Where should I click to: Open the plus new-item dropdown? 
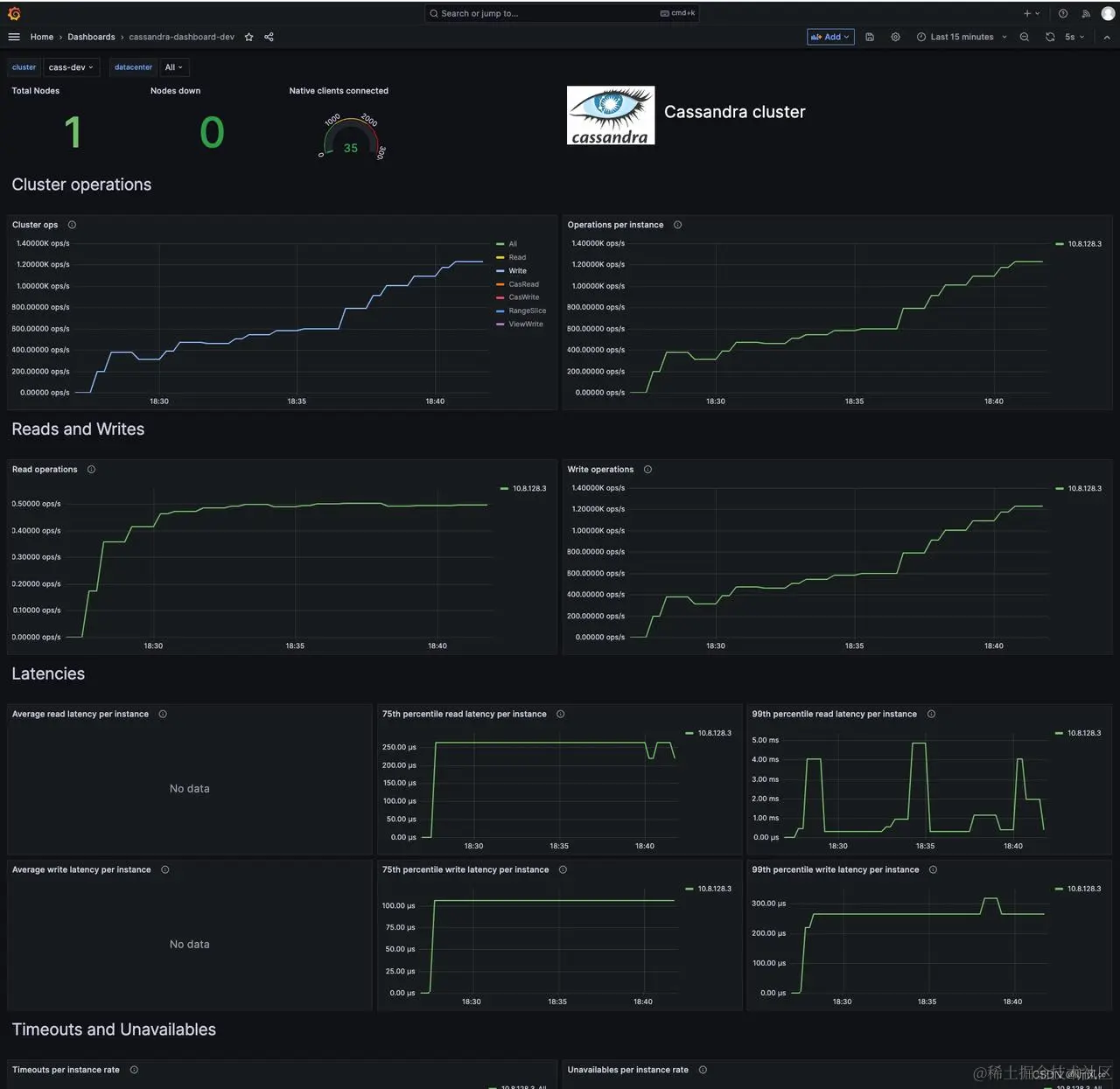click(x=1032, y=13)
